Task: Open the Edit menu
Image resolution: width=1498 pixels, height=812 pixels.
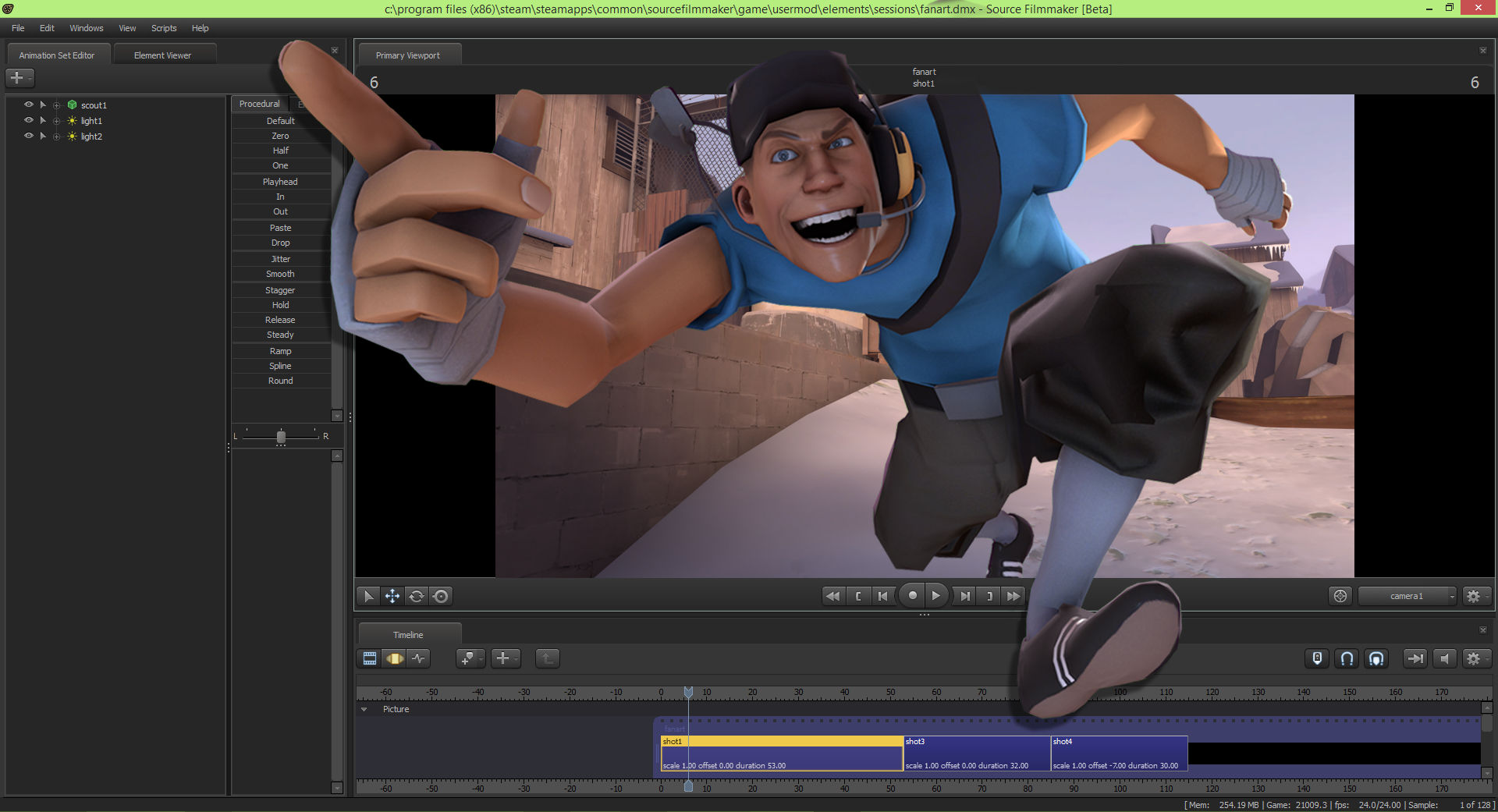Action: coord(47,28)
